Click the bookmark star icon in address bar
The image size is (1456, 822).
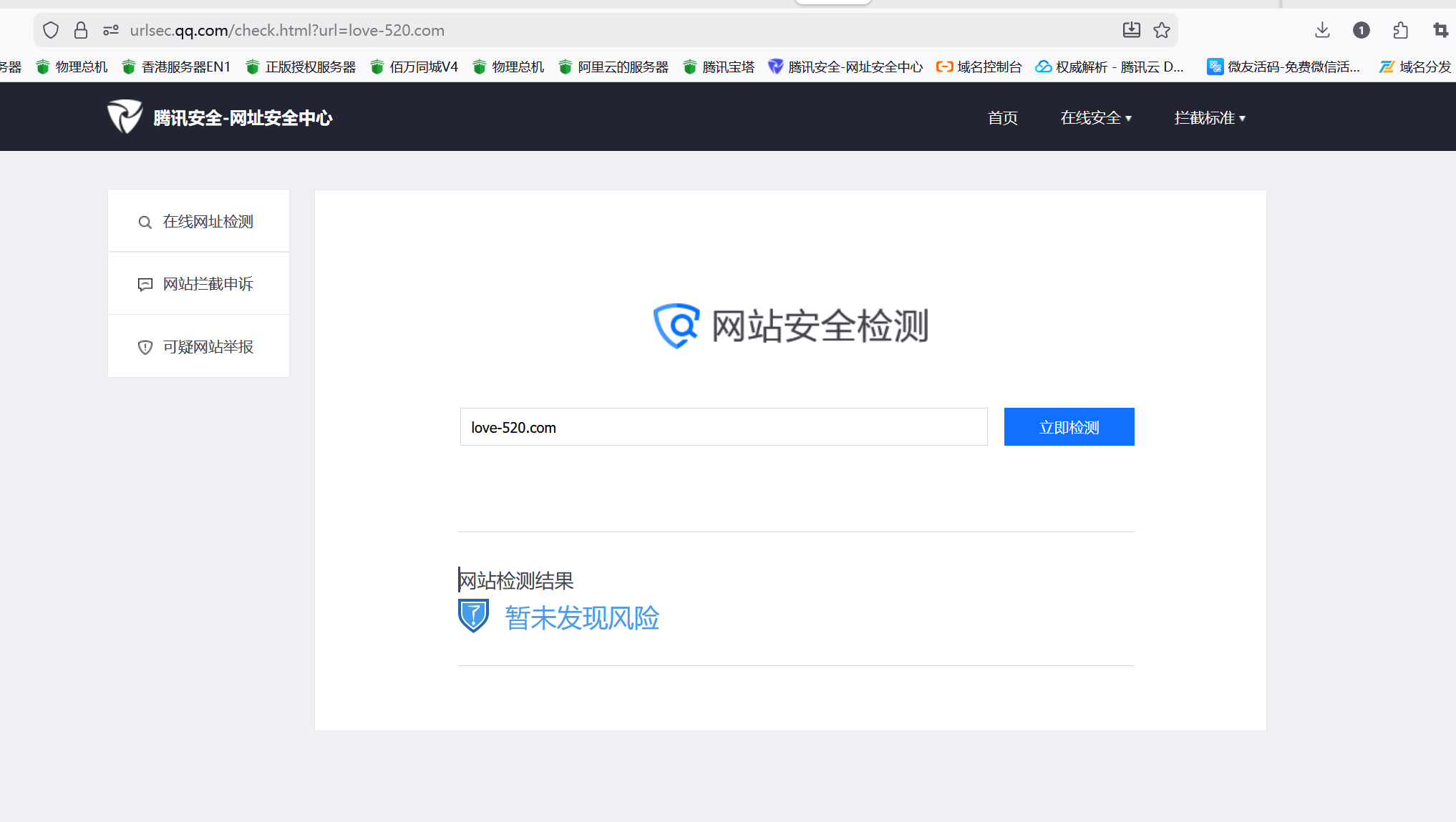[x=1162, y=30]
